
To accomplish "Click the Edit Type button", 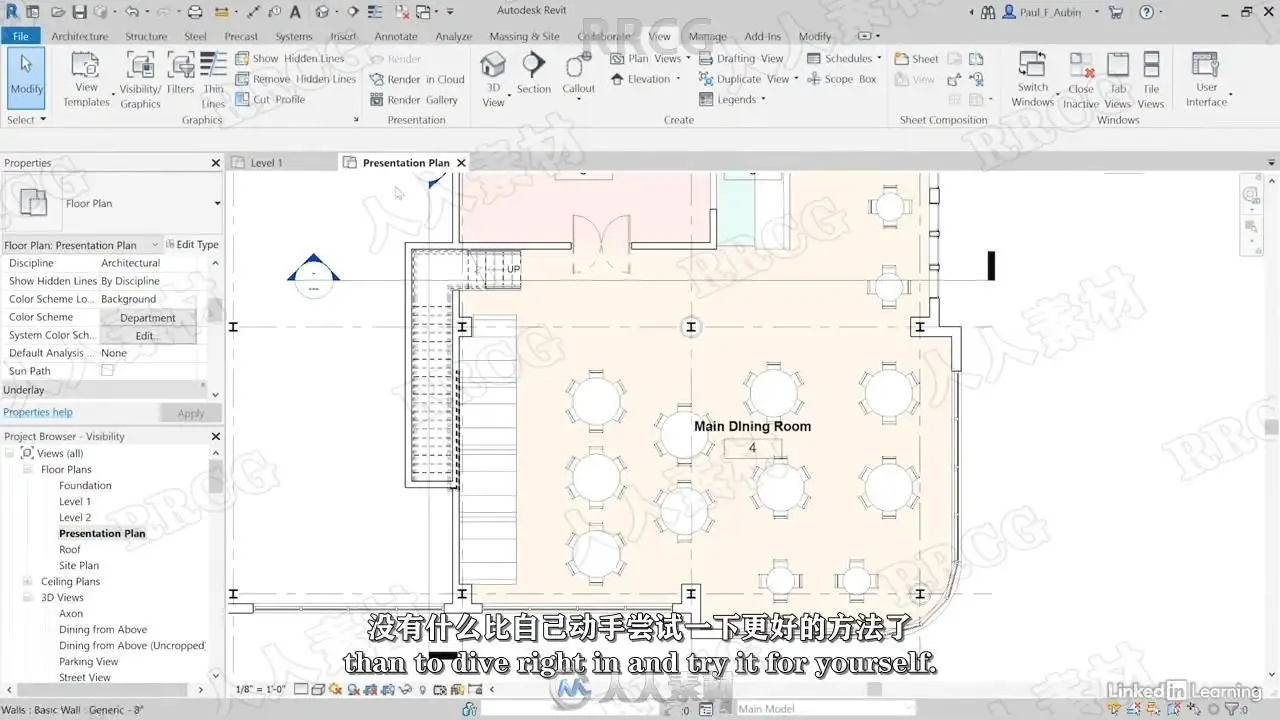I will pyautogui.click(x=191, y=244).
